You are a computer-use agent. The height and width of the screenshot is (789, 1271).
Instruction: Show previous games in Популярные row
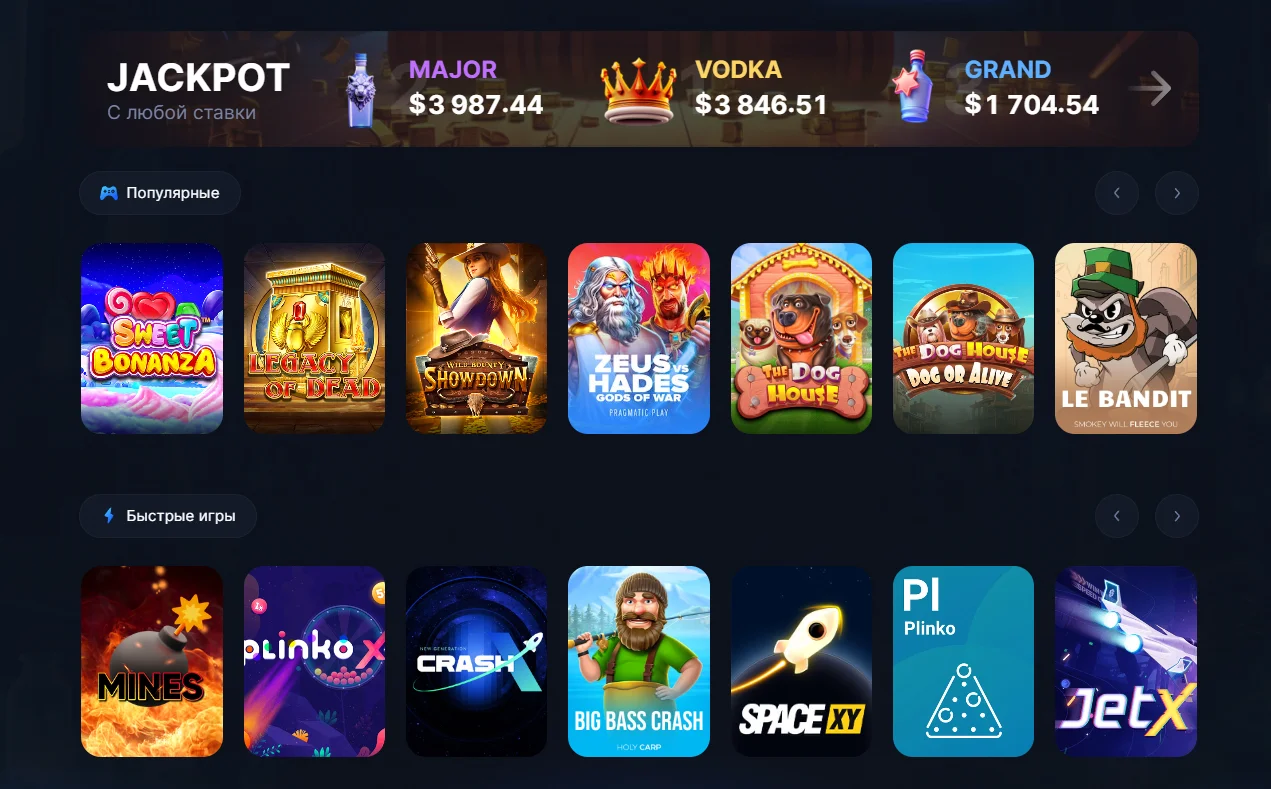[x=1117, y=193]
